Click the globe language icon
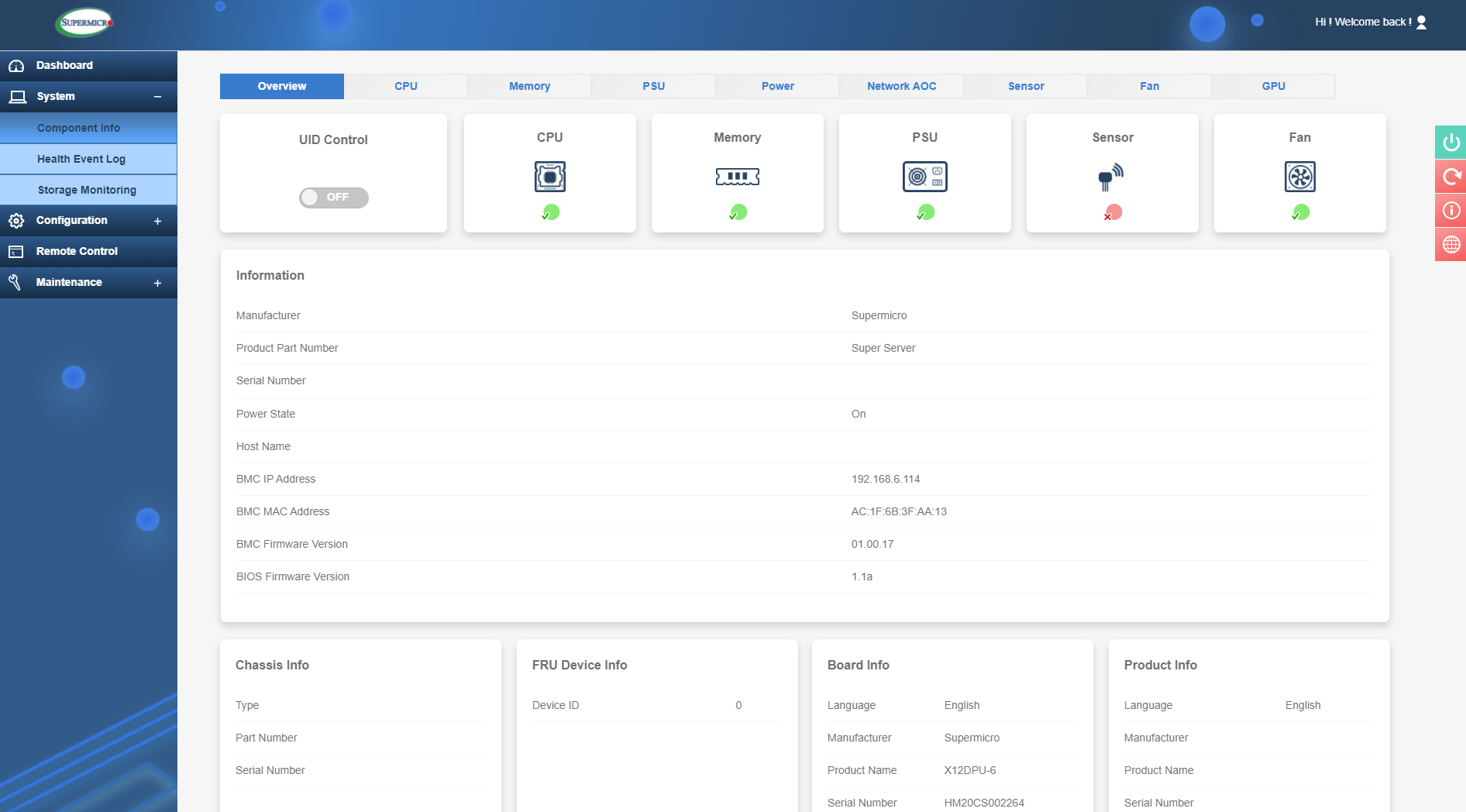 pos(1451,245)
